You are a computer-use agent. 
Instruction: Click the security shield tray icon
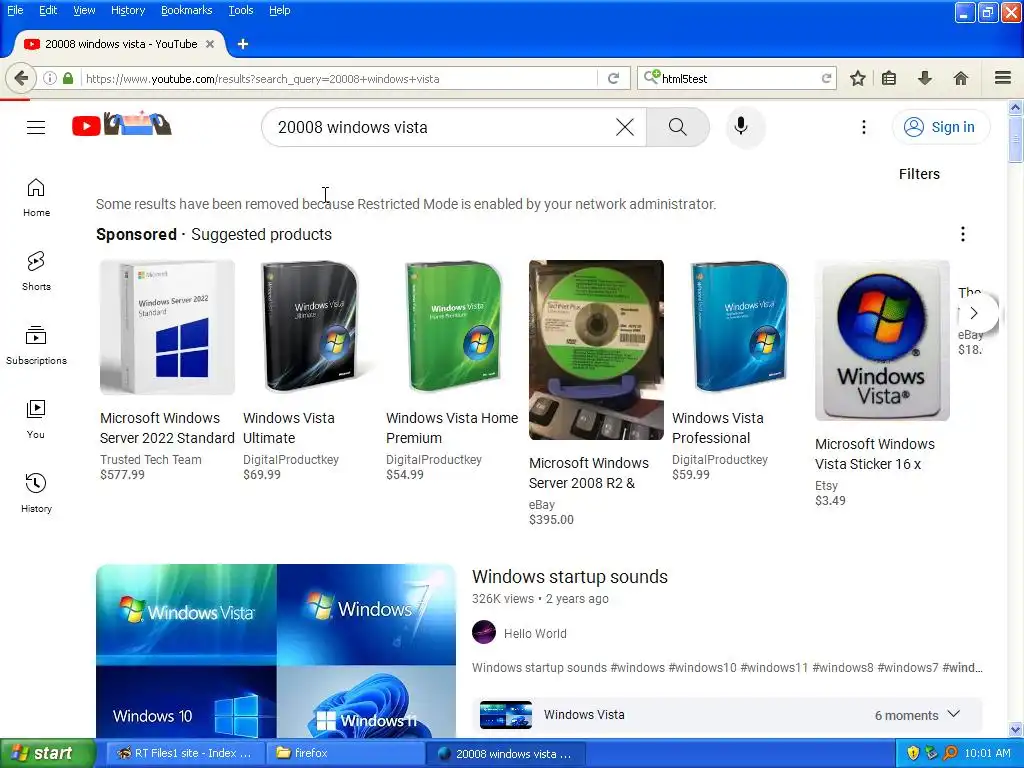[x=913, y=753]
